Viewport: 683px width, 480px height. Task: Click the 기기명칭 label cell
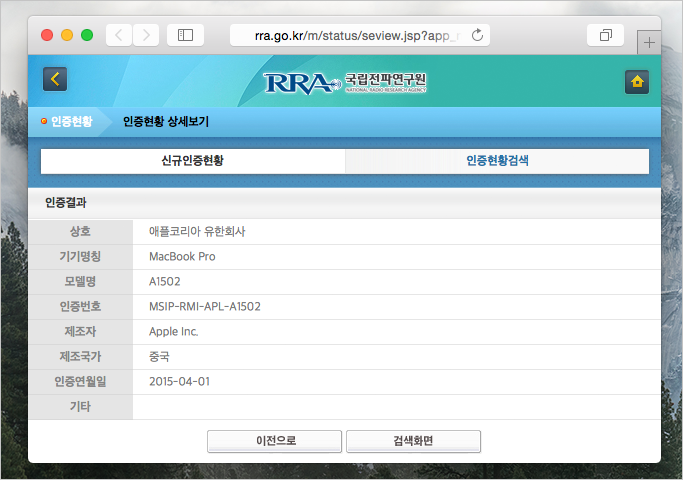81,257
